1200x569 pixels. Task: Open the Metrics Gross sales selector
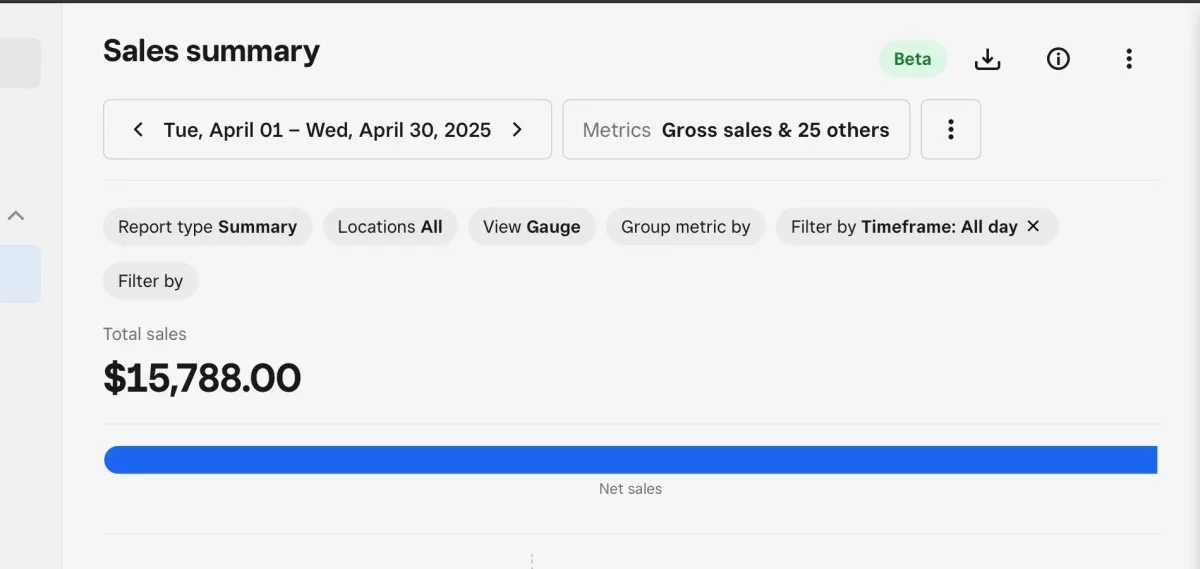pyautogui.click(x=736, y=129)
